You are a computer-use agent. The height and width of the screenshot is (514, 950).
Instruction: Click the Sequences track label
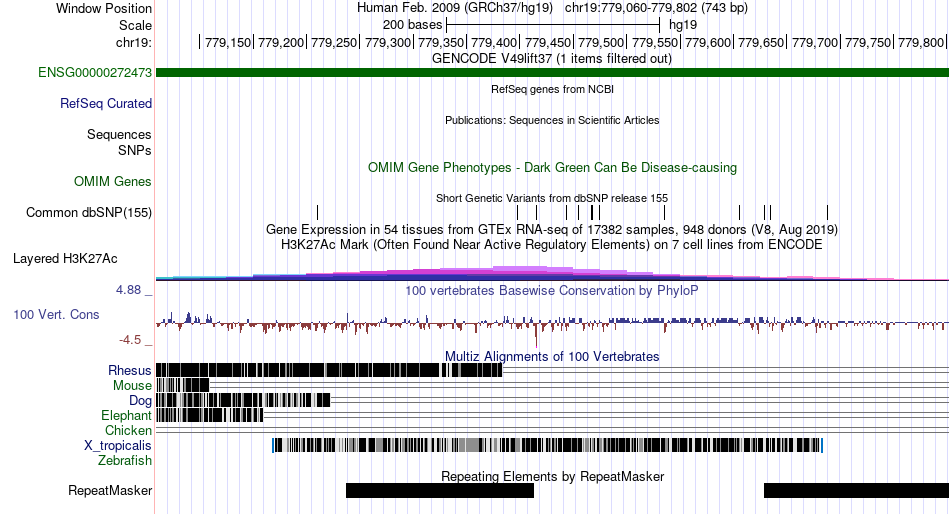click(x=119, y=135)
